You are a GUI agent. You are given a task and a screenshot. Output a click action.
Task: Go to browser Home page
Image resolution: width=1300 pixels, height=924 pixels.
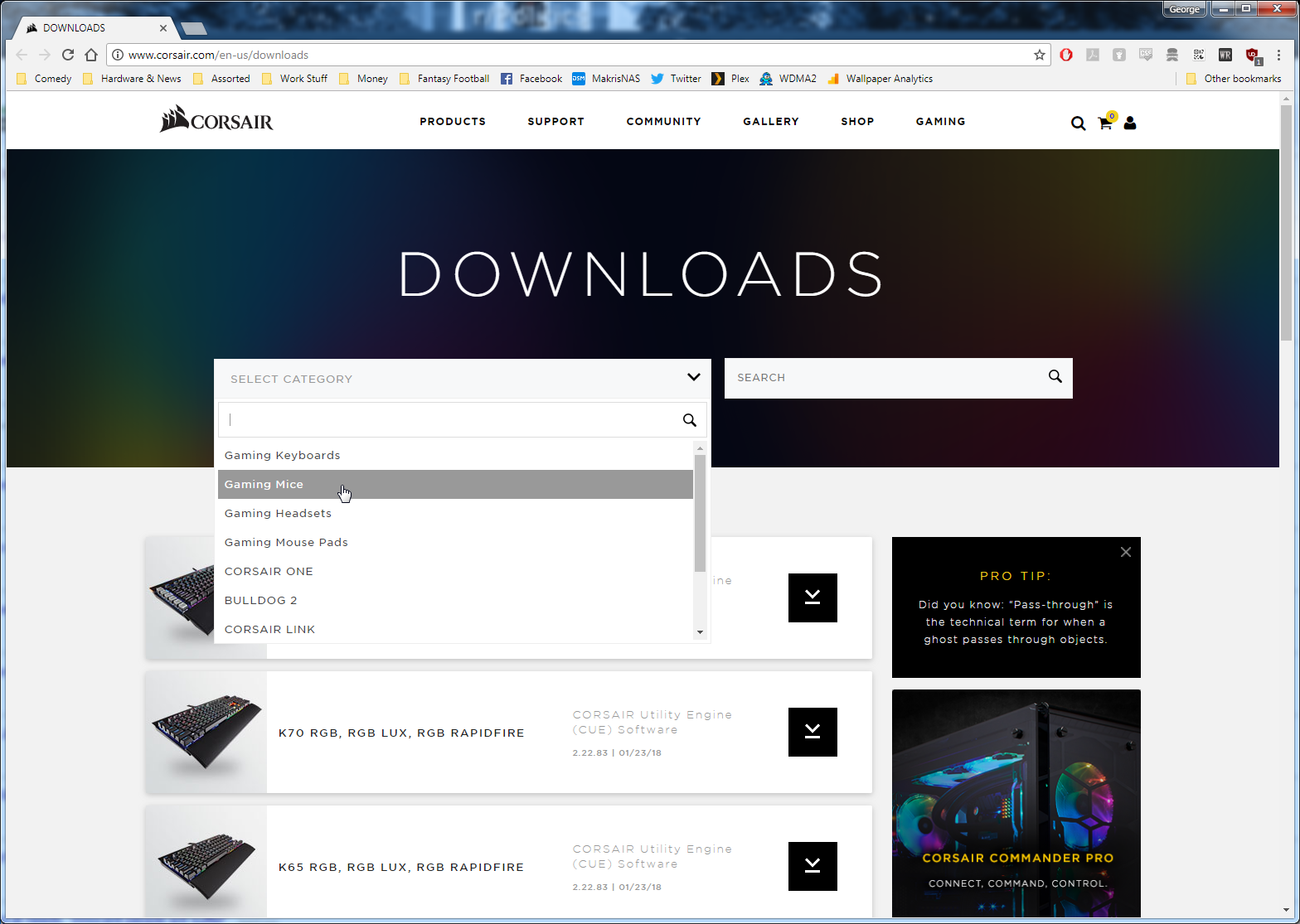(91, 55)
